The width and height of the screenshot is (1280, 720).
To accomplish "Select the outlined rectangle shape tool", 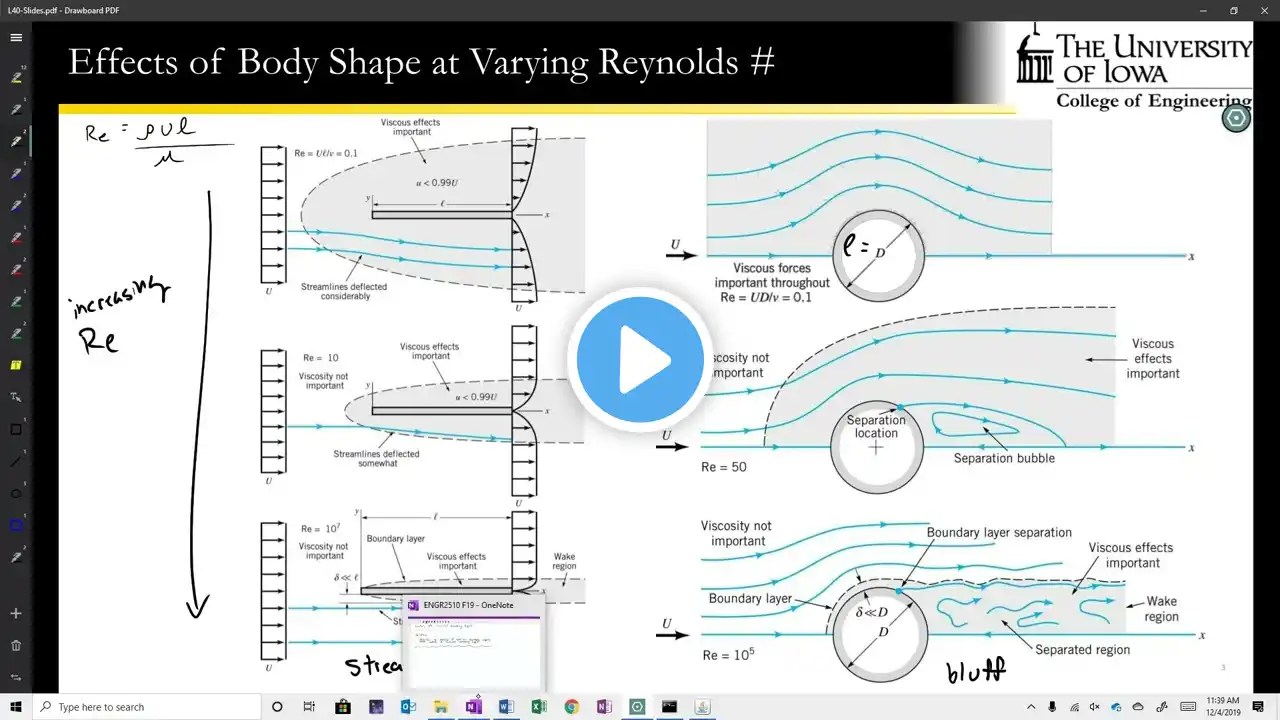I will pos(16,430).
